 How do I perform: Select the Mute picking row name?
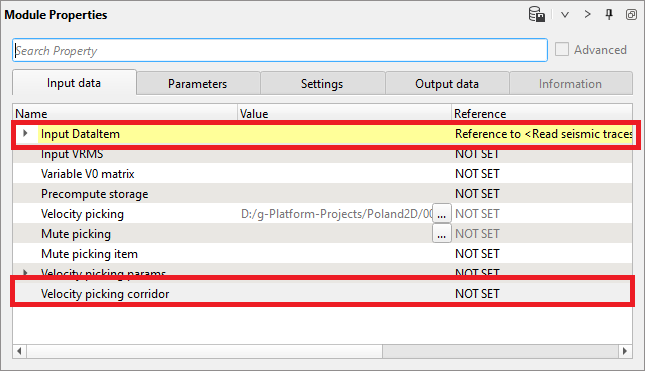point(76,234)
